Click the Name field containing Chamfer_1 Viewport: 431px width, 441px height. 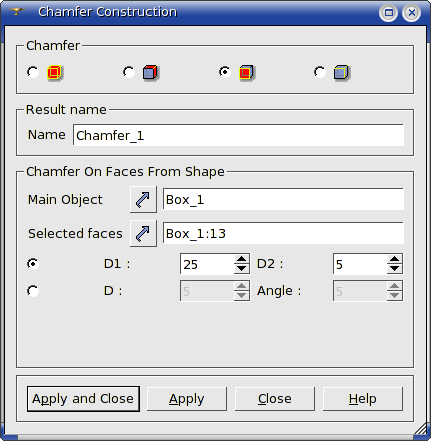[238, 135]
